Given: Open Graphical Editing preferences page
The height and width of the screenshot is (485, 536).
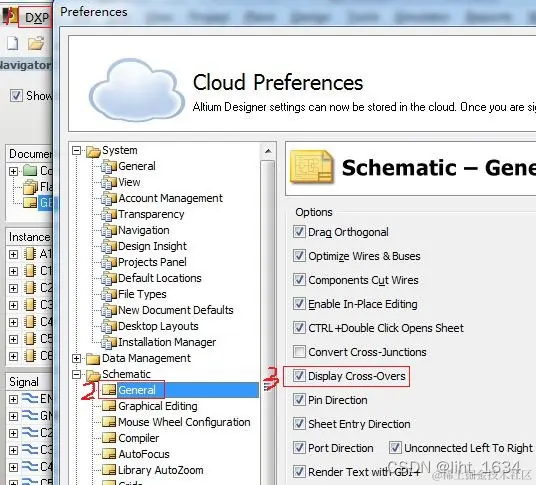Looking at the screenshot, I should 158,406.
